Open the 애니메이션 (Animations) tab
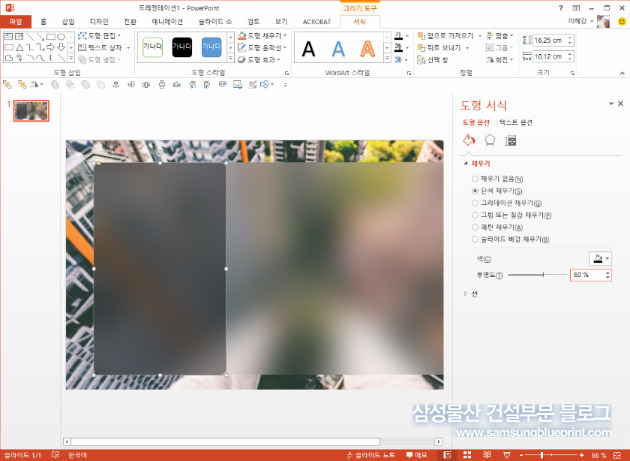The image size is (630, 461). pyautogui.click(x=167, y=22)
